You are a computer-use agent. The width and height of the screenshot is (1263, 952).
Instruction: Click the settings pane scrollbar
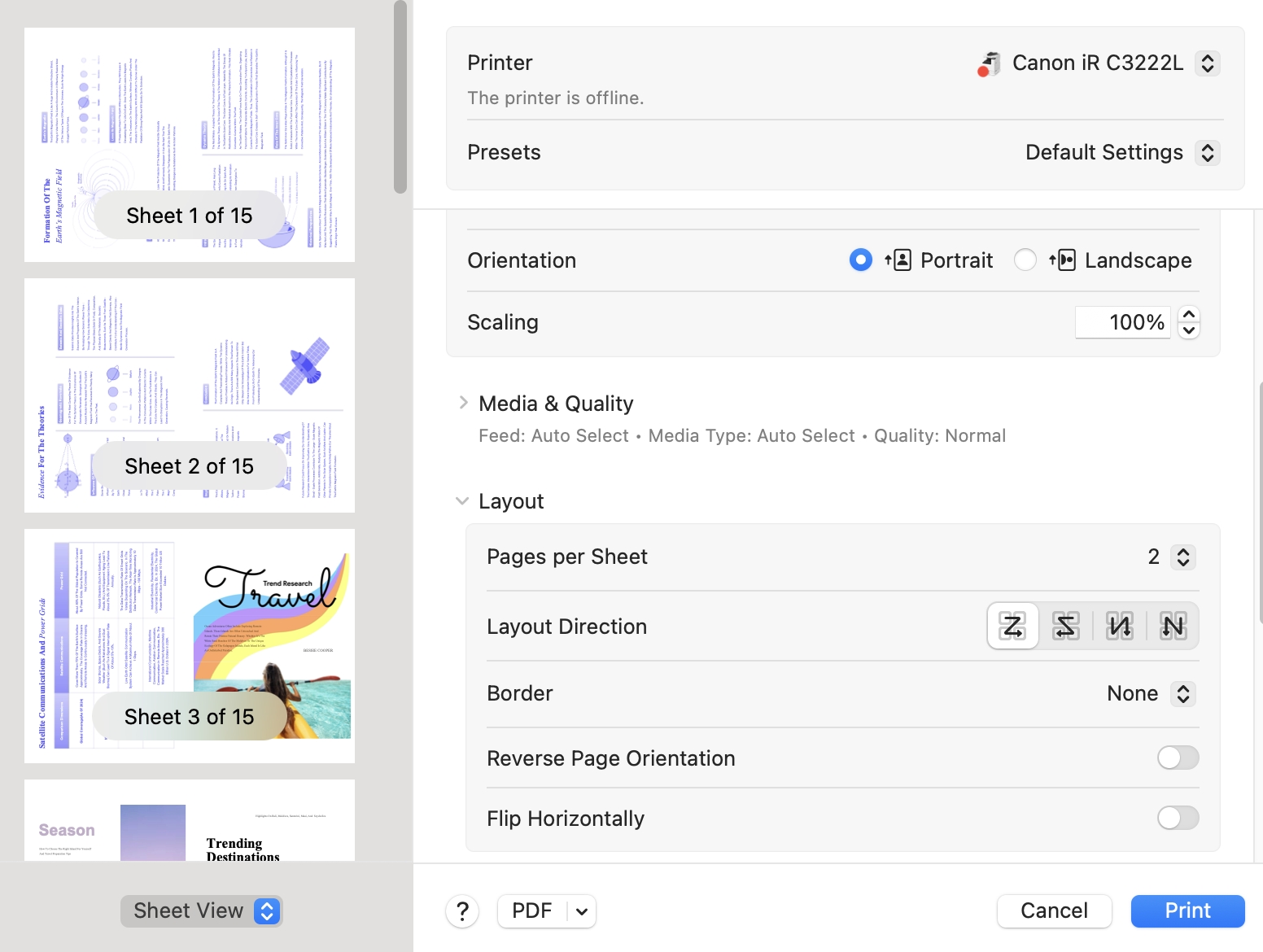click(1259, 502)
